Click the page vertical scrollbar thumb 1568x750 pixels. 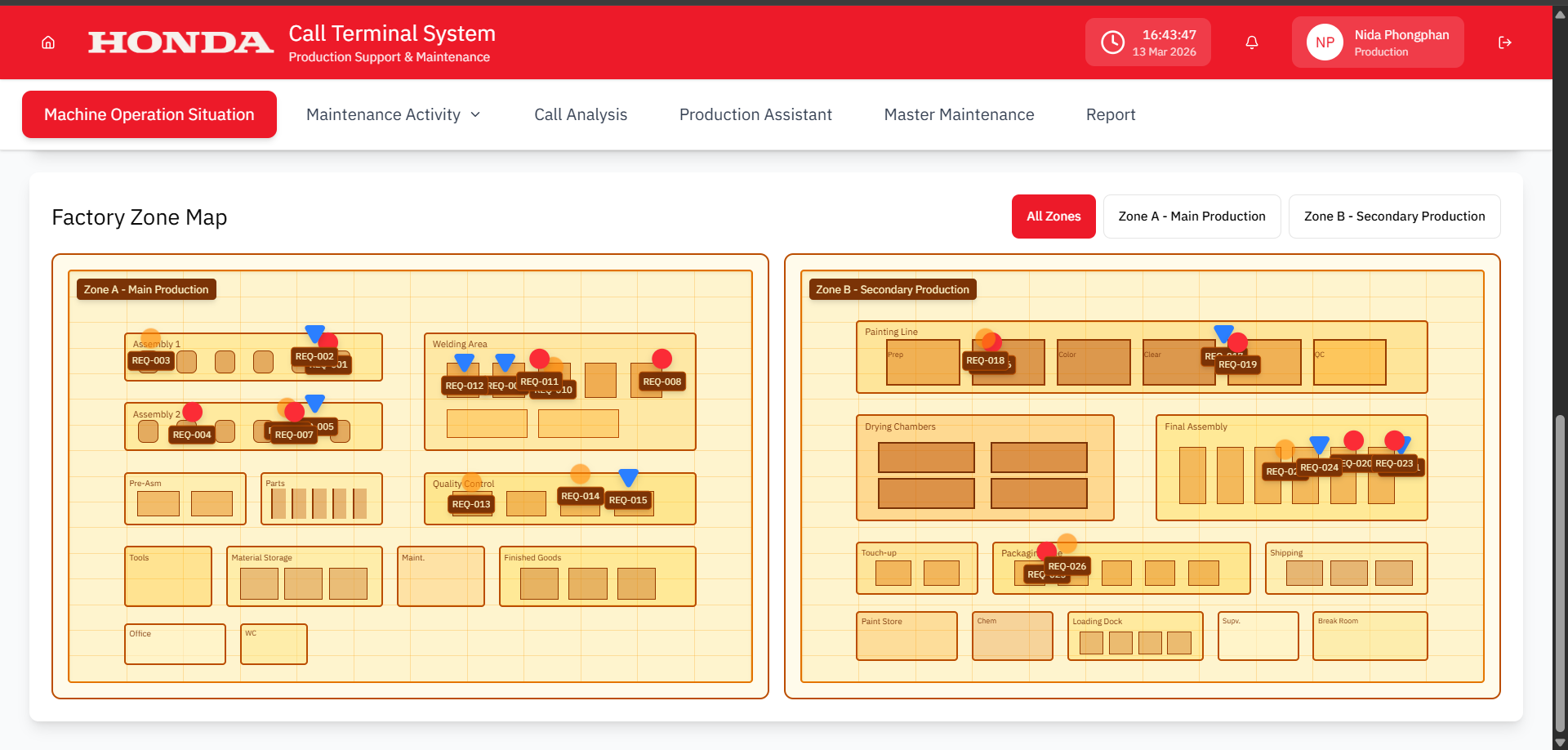tap(1560, 572)
